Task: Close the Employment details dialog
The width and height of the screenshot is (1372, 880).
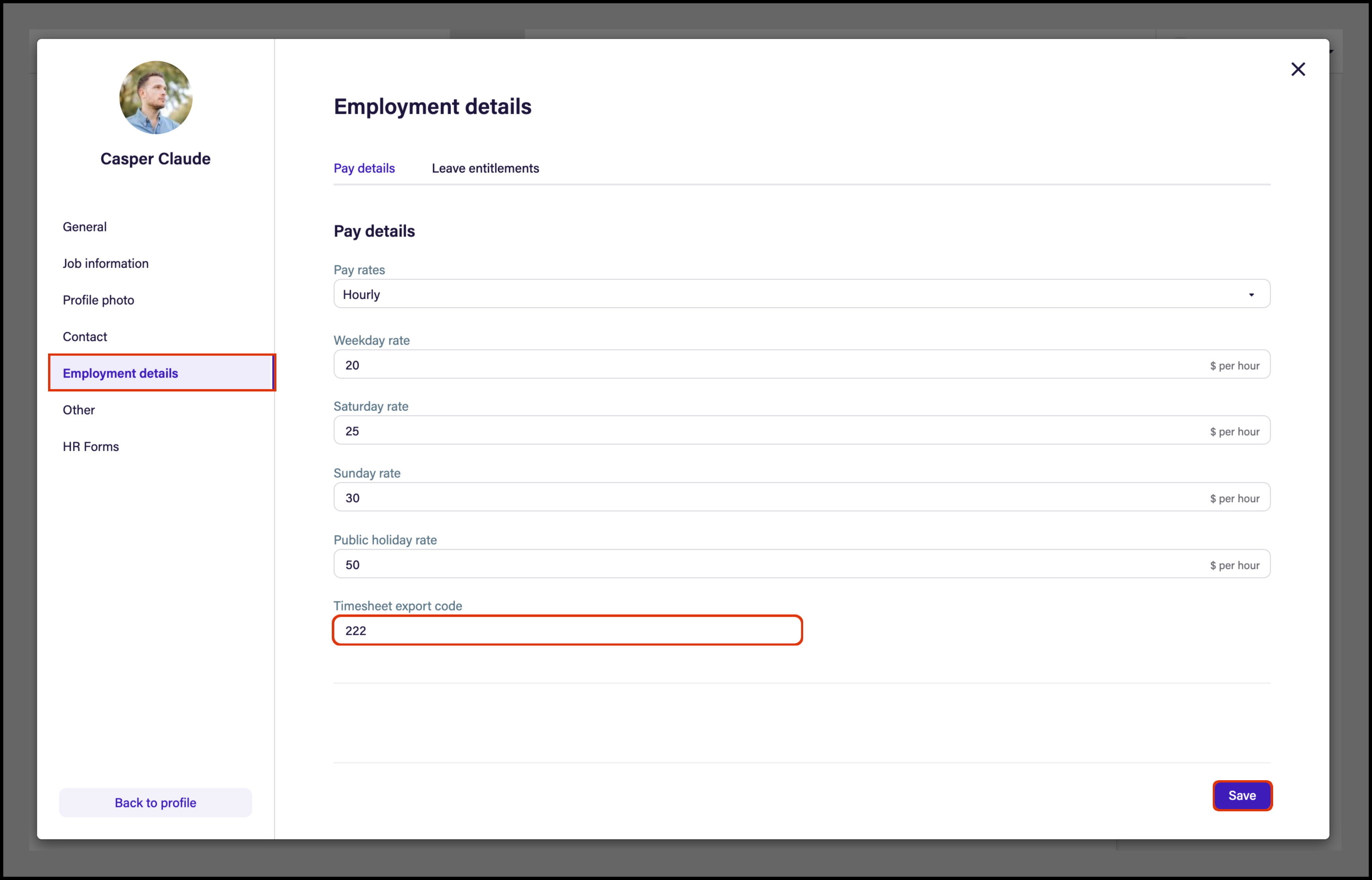Action: coord(1298,69)
